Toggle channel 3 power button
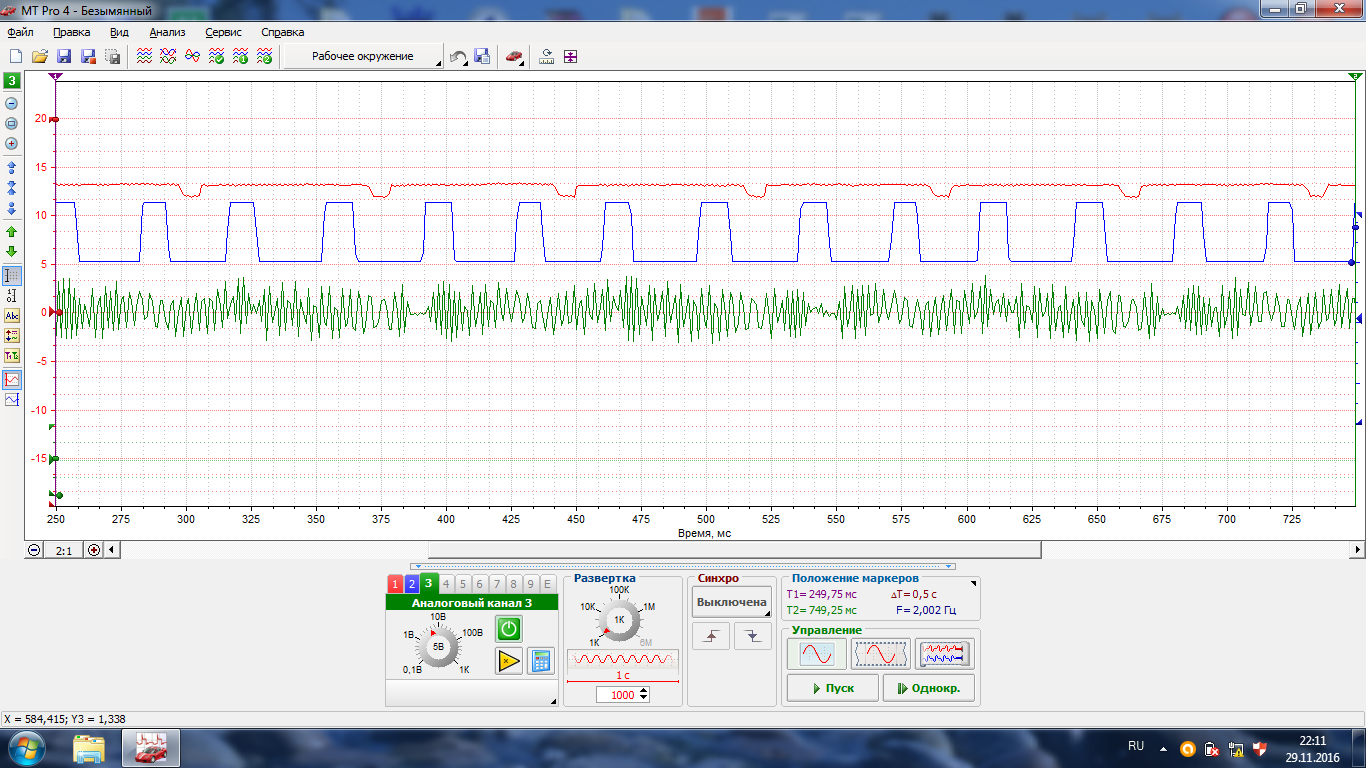 509,628
